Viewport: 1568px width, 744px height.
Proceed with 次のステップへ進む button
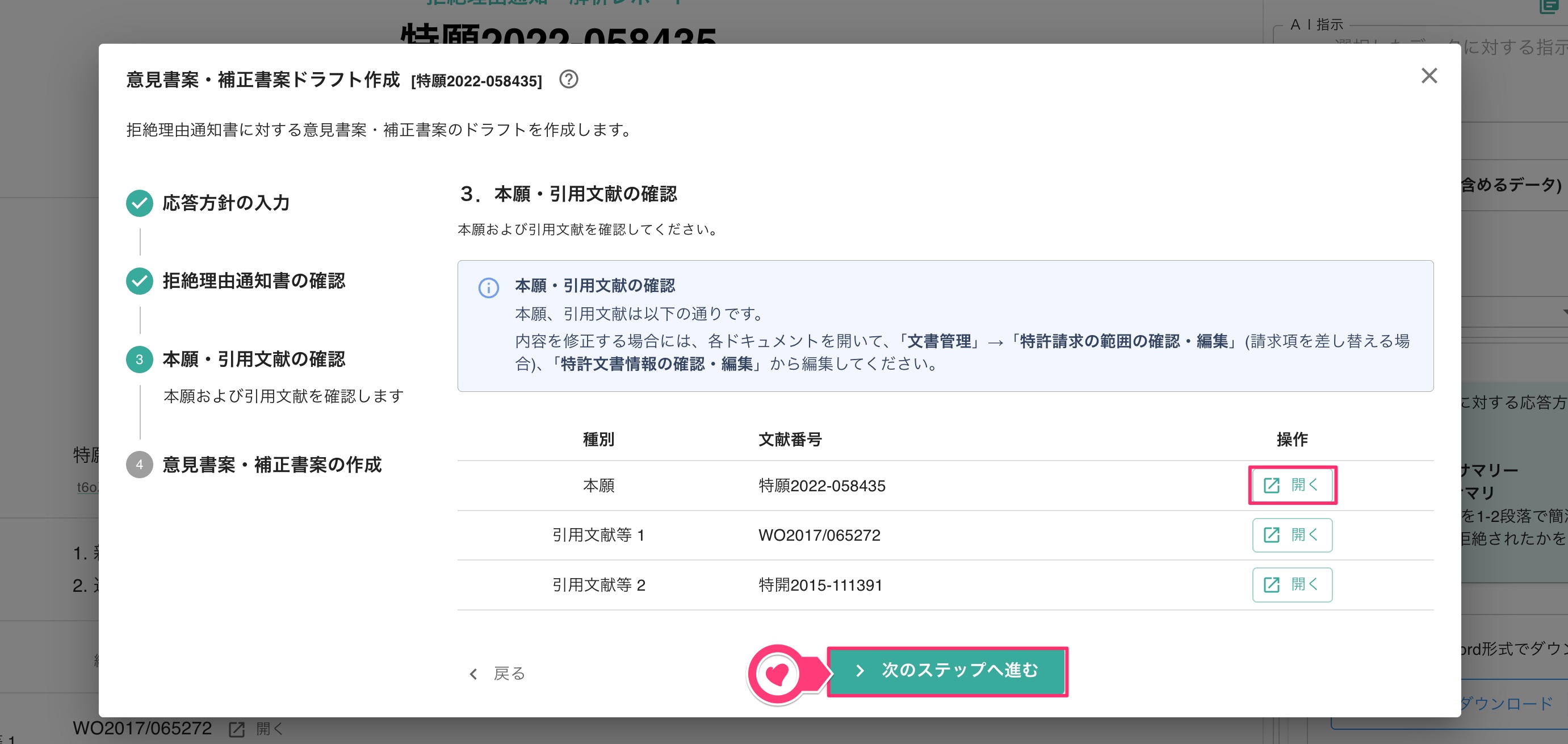(947, 671)
